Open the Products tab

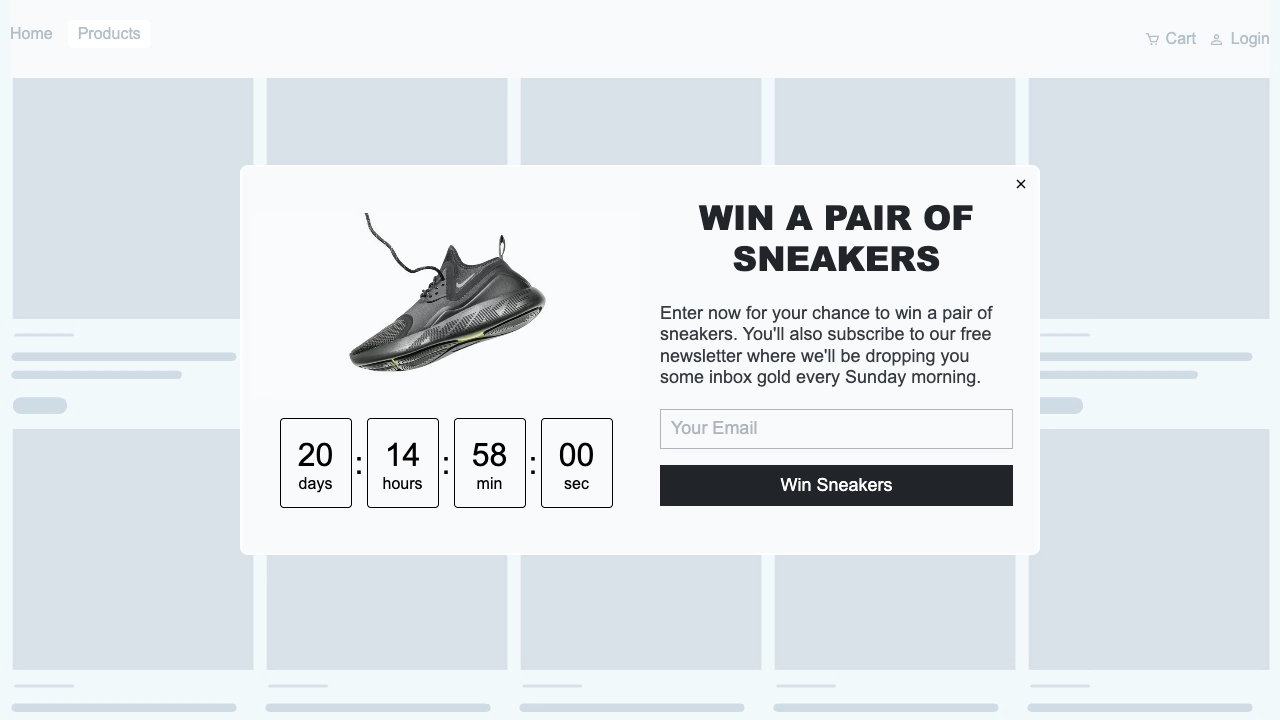point(109,34)
